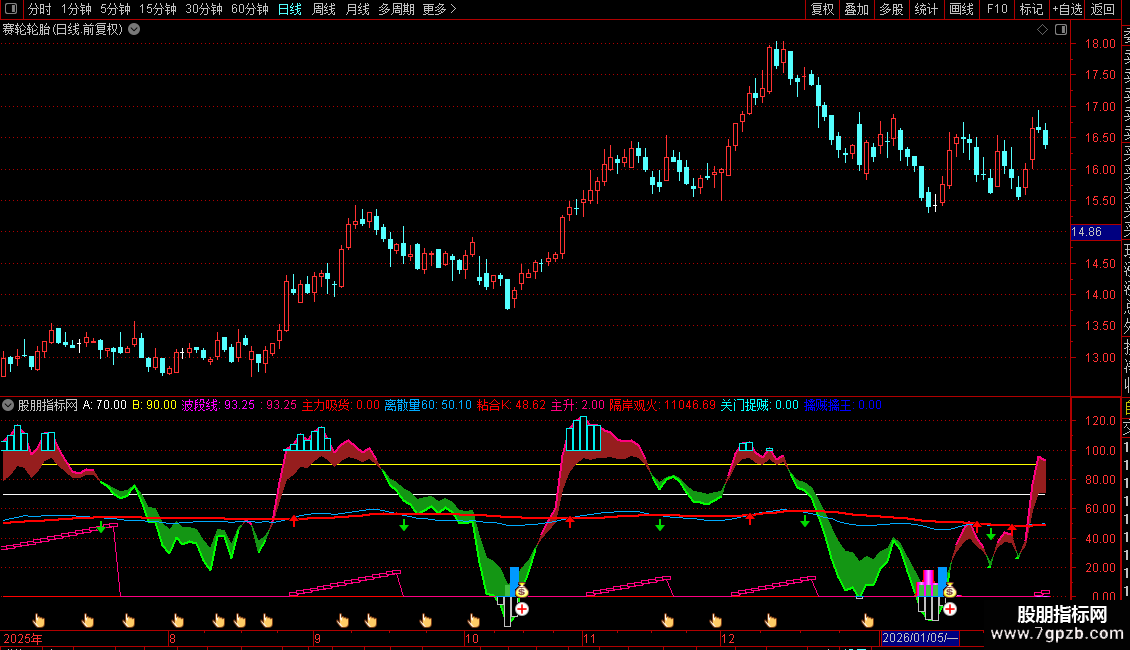Image resolution: width=1130 pixels, height=650 pixels.
Task: Click the hand pointer icon just before label 9
Action: (267, 620)
